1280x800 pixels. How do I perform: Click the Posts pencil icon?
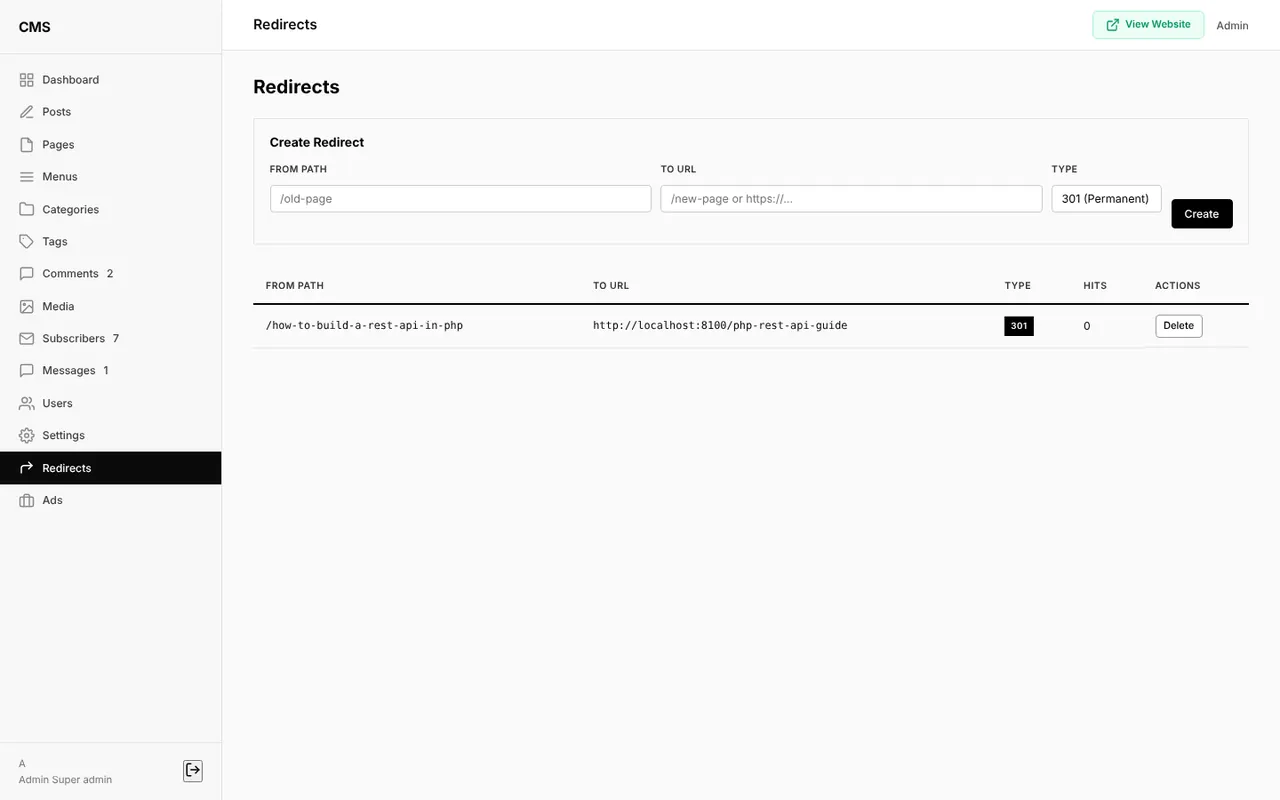tap(27, 112)
